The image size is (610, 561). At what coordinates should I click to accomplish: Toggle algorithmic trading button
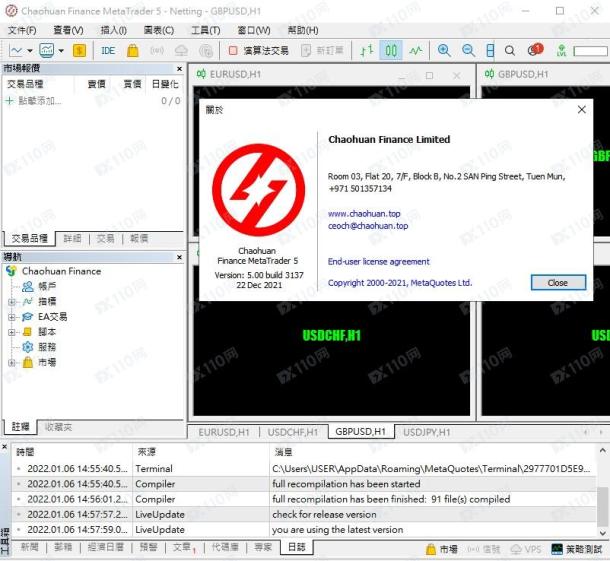[258, 51]
